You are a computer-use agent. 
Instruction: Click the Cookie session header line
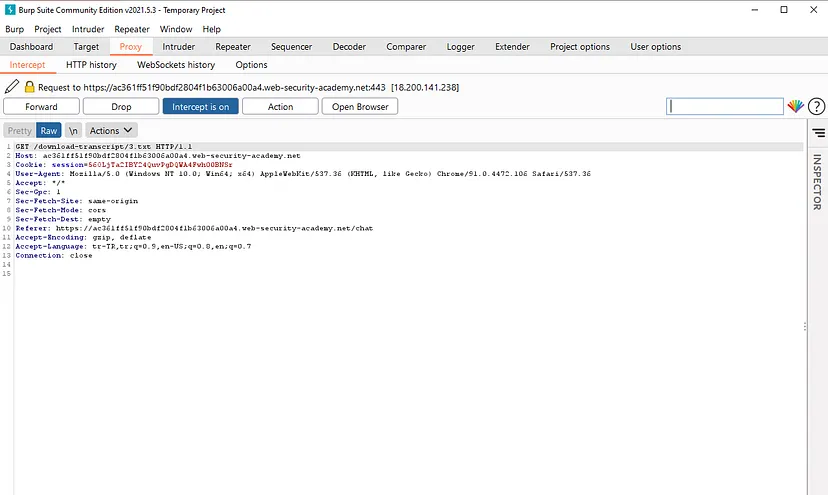(x=124, y=164)
